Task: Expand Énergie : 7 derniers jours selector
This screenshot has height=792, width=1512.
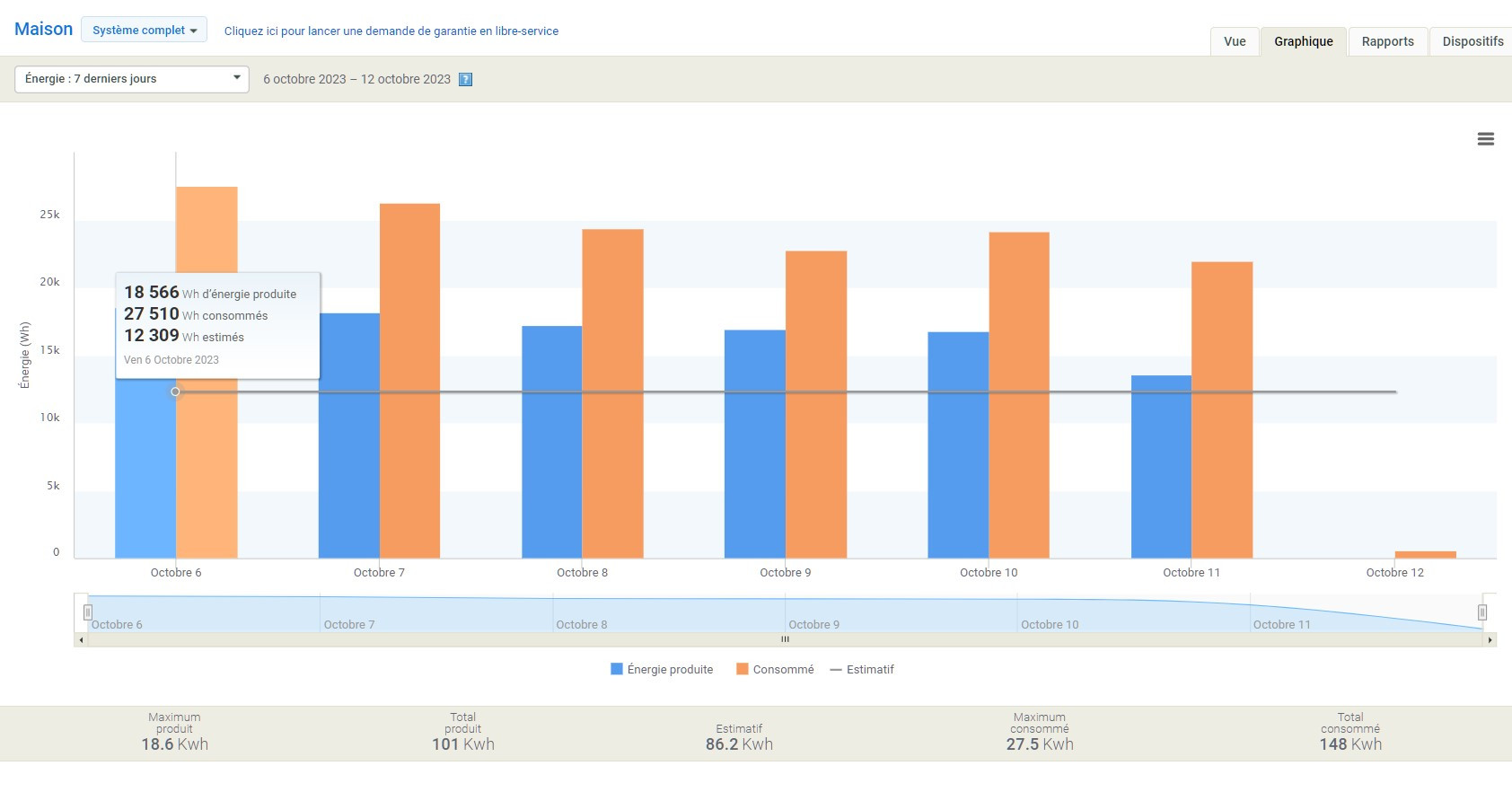Action: point(131,79)
